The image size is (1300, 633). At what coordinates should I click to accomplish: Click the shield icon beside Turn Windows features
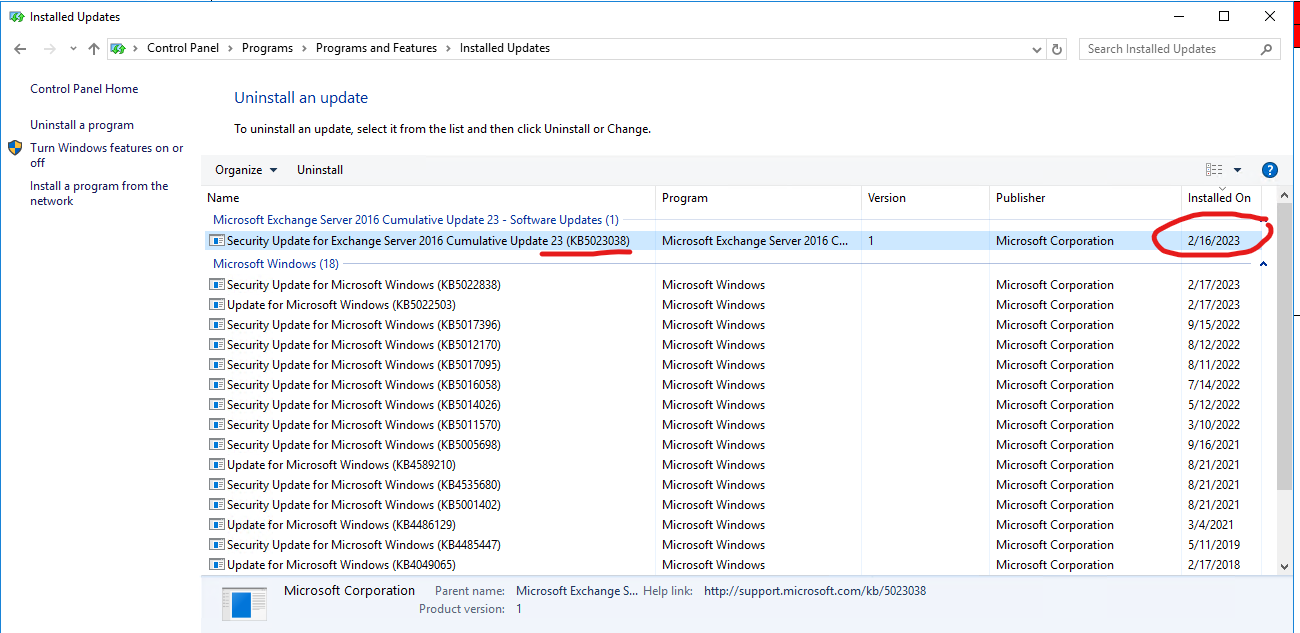(x=15, y=148)
